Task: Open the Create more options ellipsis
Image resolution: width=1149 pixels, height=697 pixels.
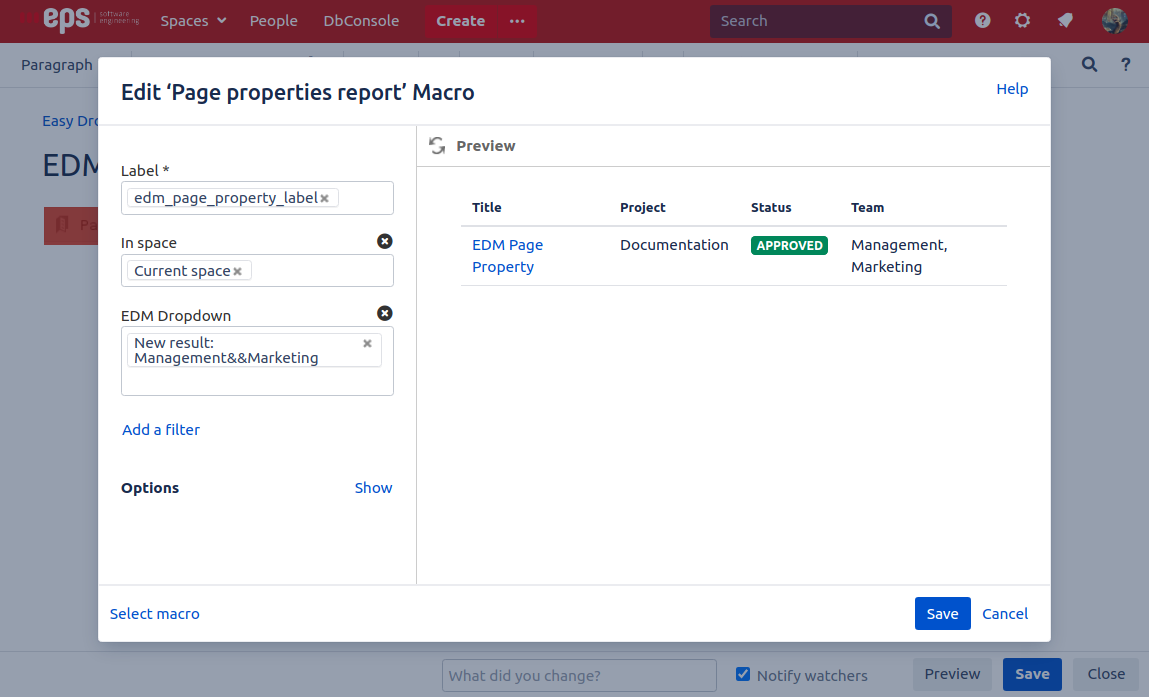Action: coord(517,21)
